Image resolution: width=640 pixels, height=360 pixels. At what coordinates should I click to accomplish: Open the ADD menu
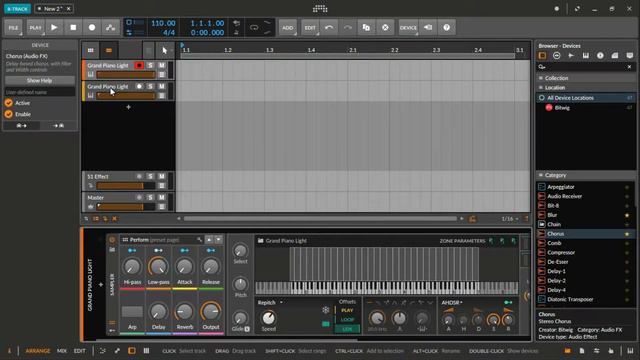[x=287, y=27]
